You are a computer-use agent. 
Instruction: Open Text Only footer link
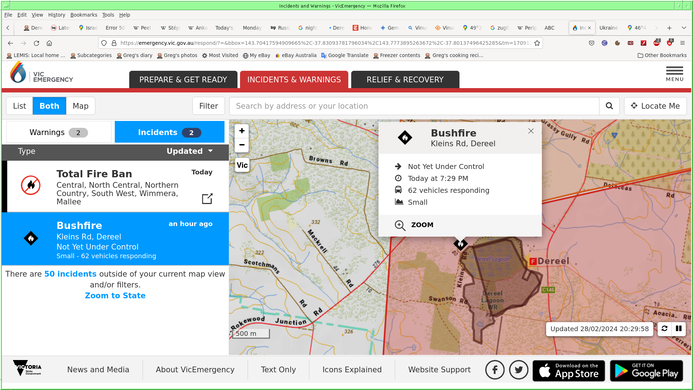tap(278, 370)
